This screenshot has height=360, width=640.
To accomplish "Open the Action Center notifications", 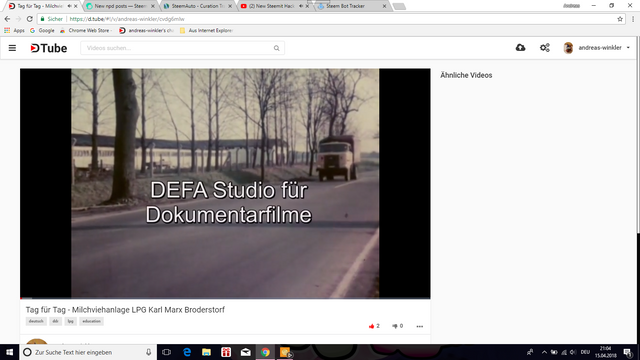I will tap(628, 352).
